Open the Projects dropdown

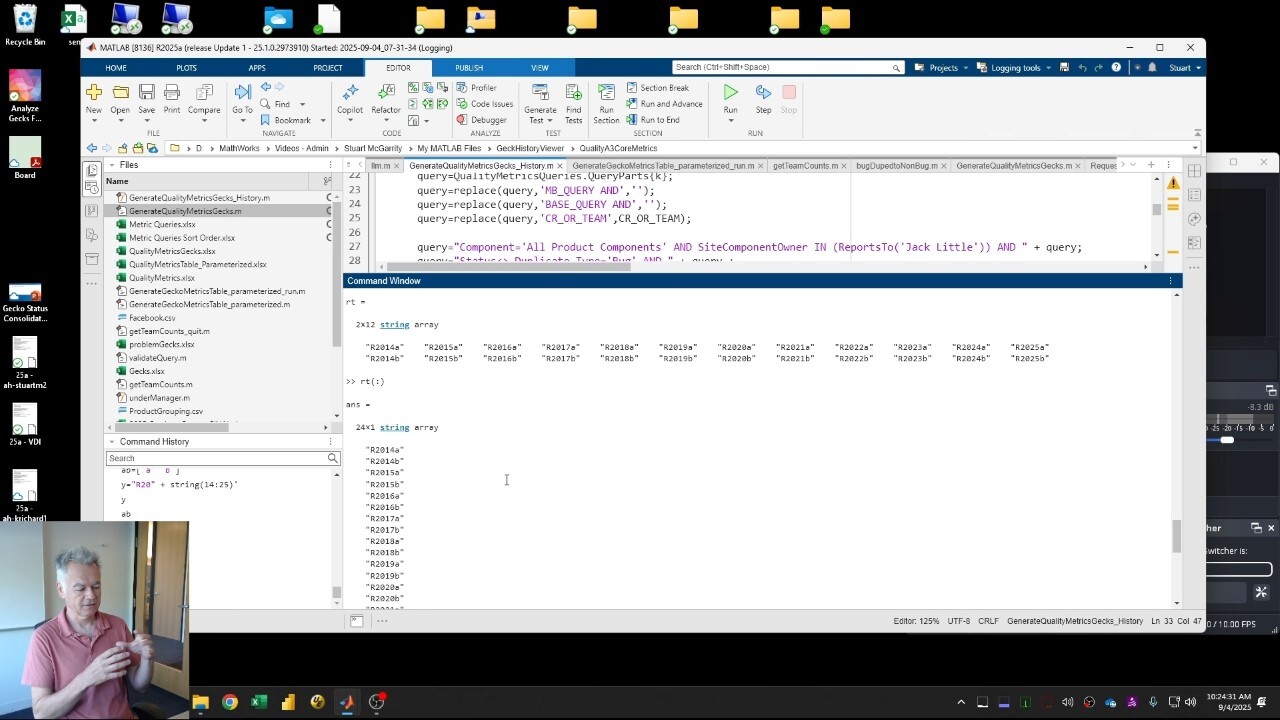(x=942, y=68)
